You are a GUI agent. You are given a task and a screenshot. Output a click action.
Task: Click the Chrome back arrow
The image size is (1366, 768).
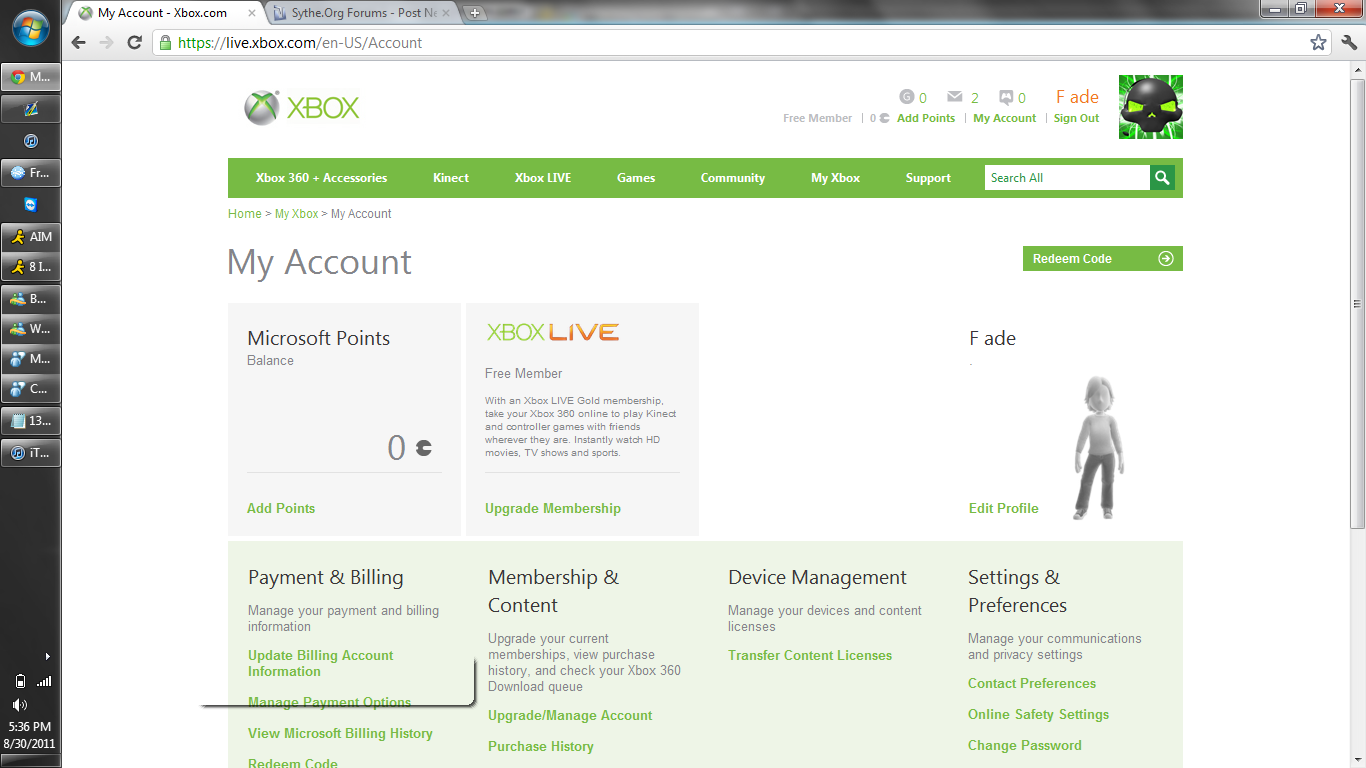pyautogui.click(x=79, y=43)
